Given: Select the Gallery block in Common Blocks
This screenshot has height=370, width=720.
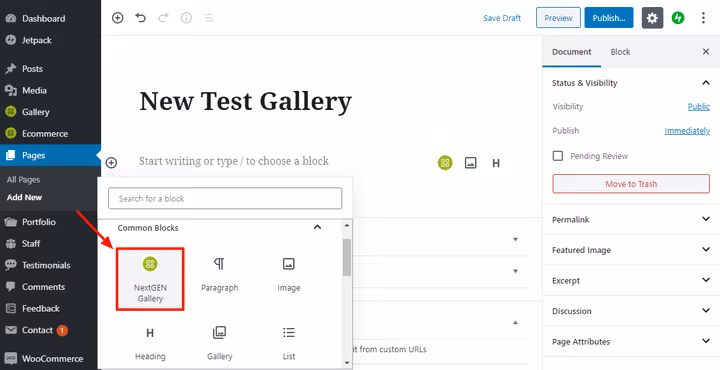Looking at the screenshot, I should click(x=219, y=343).
